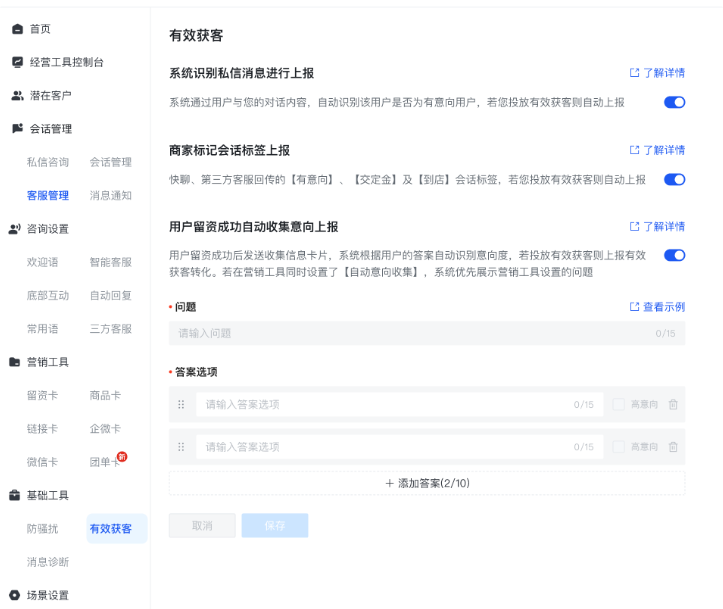Click drag handle of second answer option
The height and width of the screenshot is (609, 723).
click(x=181, y=447)
